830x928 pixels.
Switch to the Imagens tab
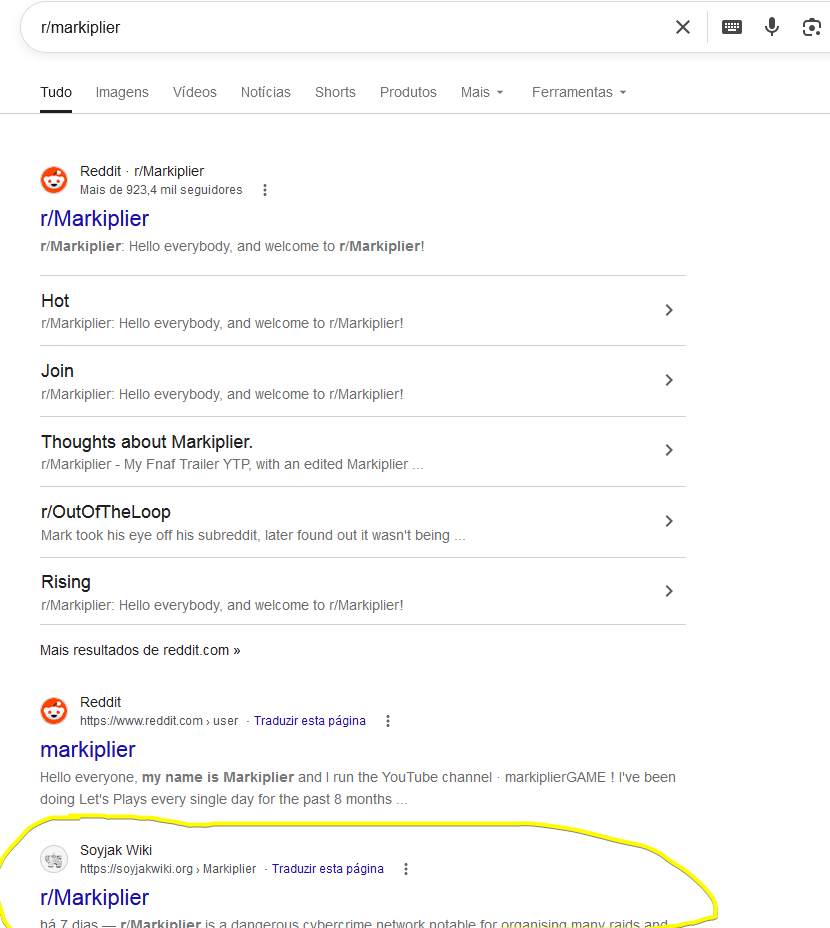[x=122, y=92]
